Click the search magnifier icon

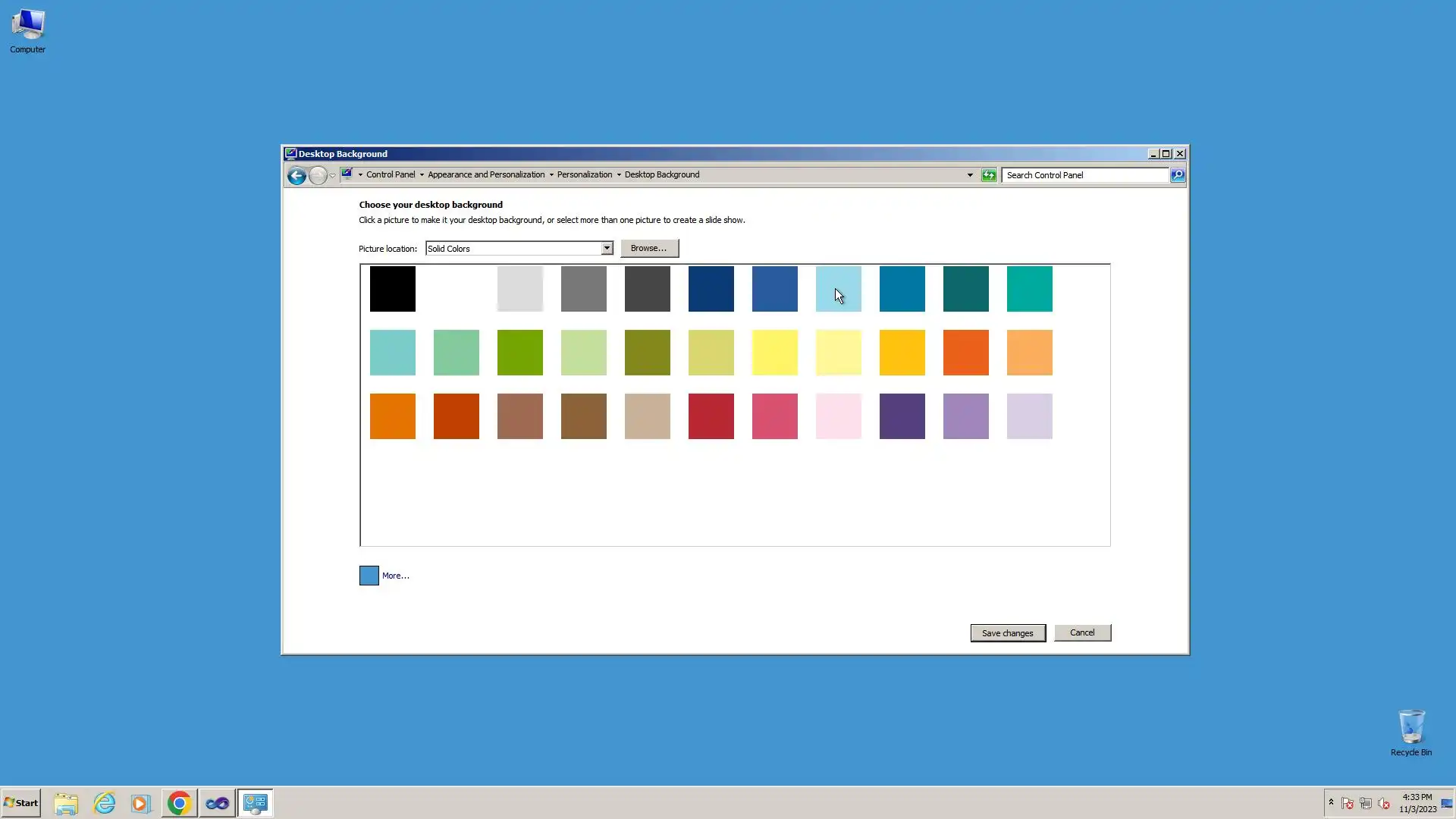1177,175
